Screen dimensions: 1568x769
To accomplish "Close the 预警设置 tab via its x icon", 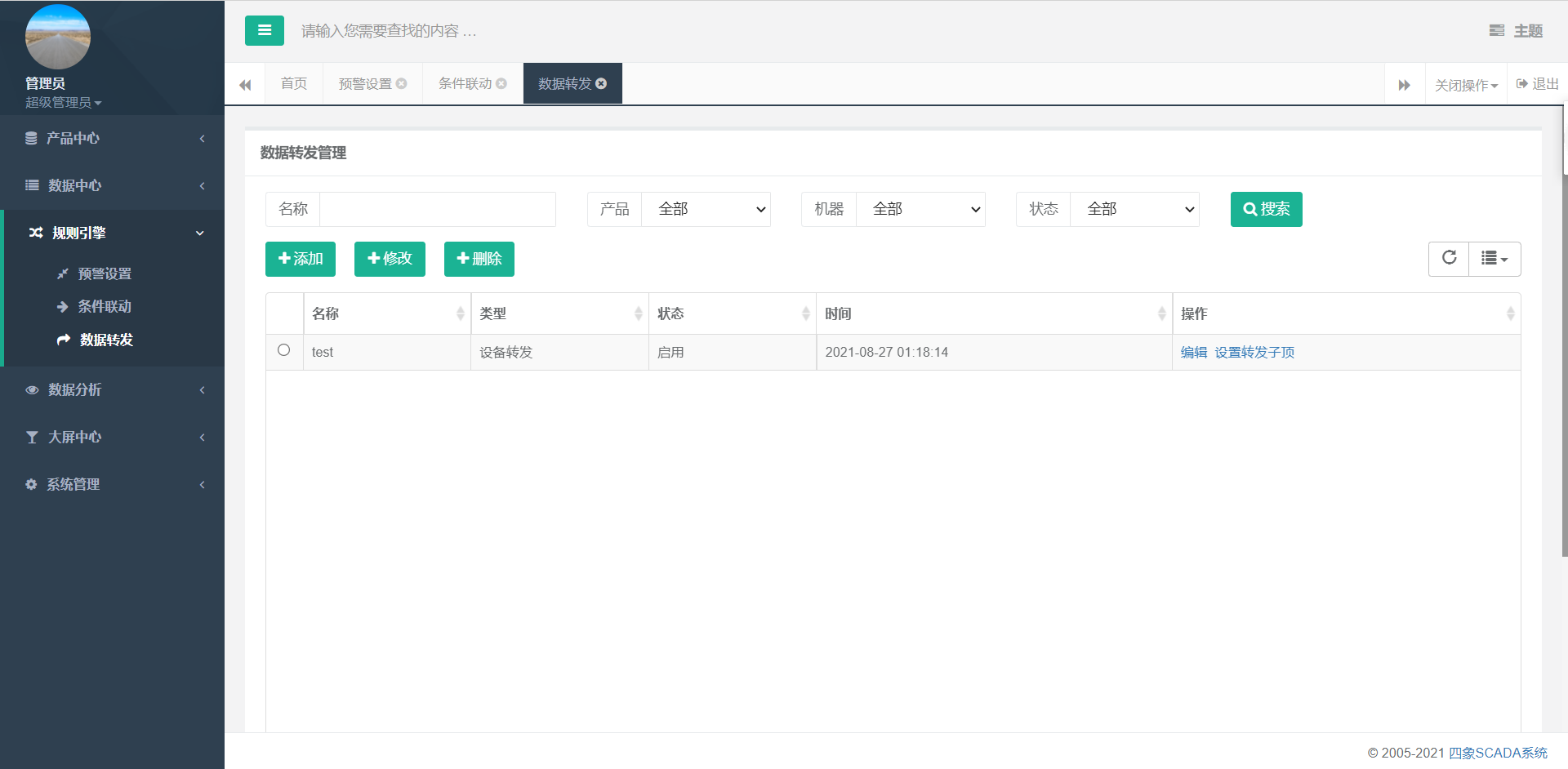I will [x=402, y=83].
